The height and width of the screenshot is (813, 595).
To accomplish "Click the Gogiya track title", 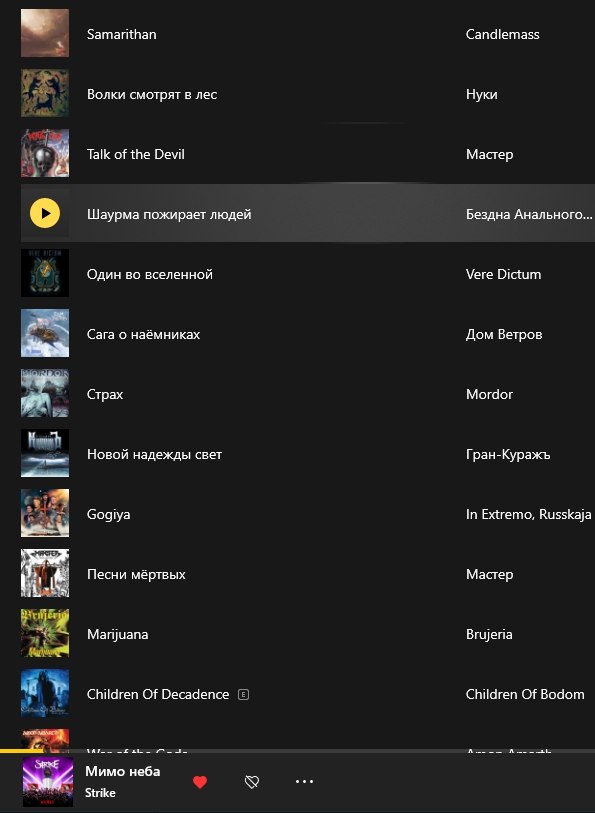I will [x=109, y=514].
